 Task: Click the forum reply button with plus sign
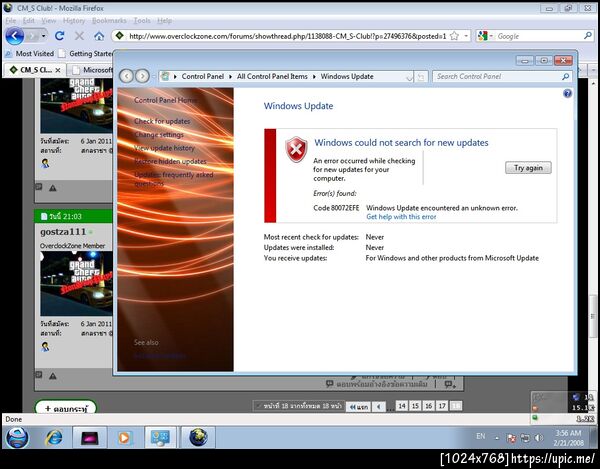pos(65,408)
